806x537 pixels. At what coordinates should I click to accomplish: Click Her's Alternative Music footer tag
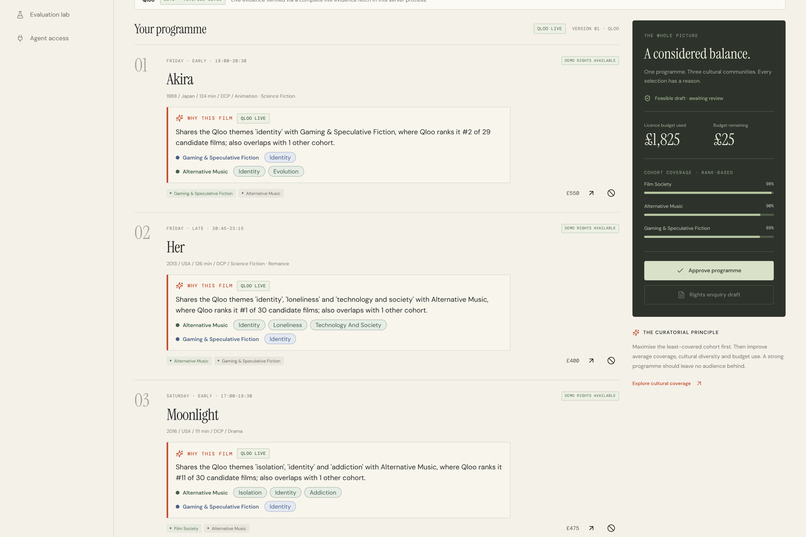click(189, 361)
